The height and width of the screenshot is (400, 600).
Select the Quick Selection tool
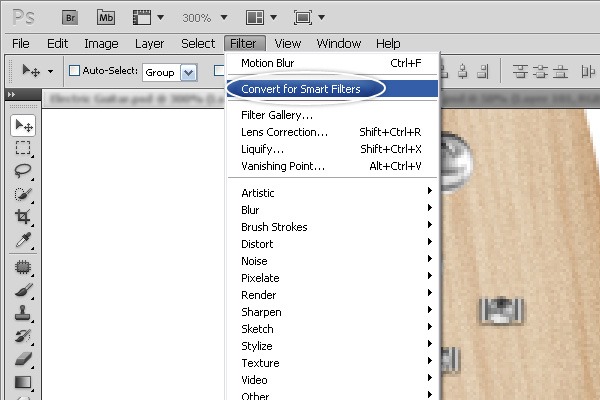point(23,194)
